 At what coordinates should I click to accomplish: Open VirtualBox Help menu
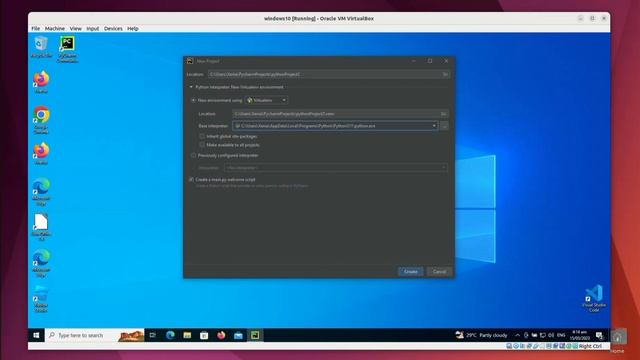click(133, 29)
